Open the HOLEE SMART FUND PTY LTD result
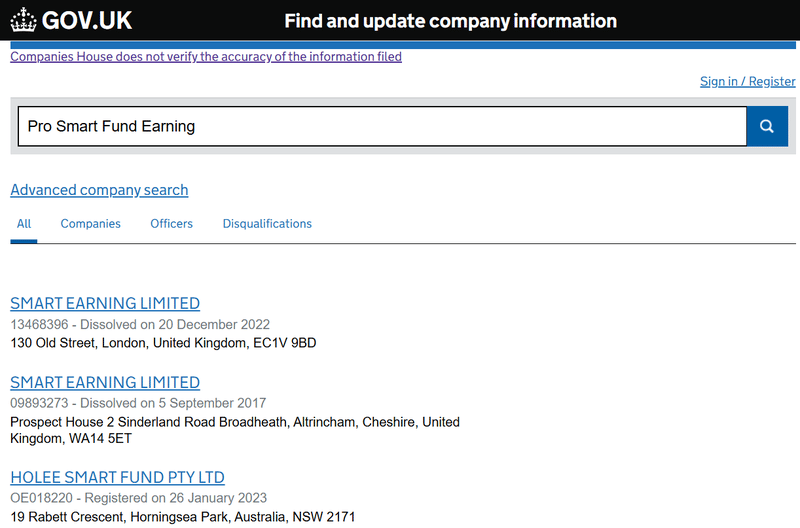This screenshot has height=528, width=800. [x=117, y=477]
